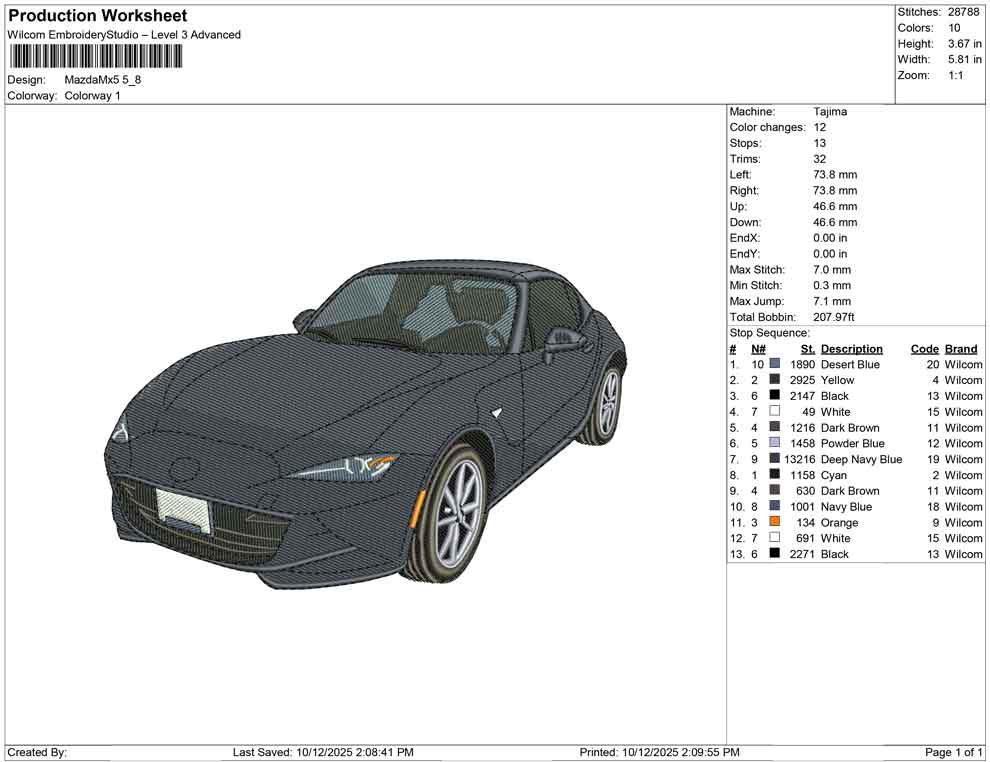Viewport: 990px width, 762px height.
Task: Pick the Orange thread color swatch
Action: click(x=775, y=521)
